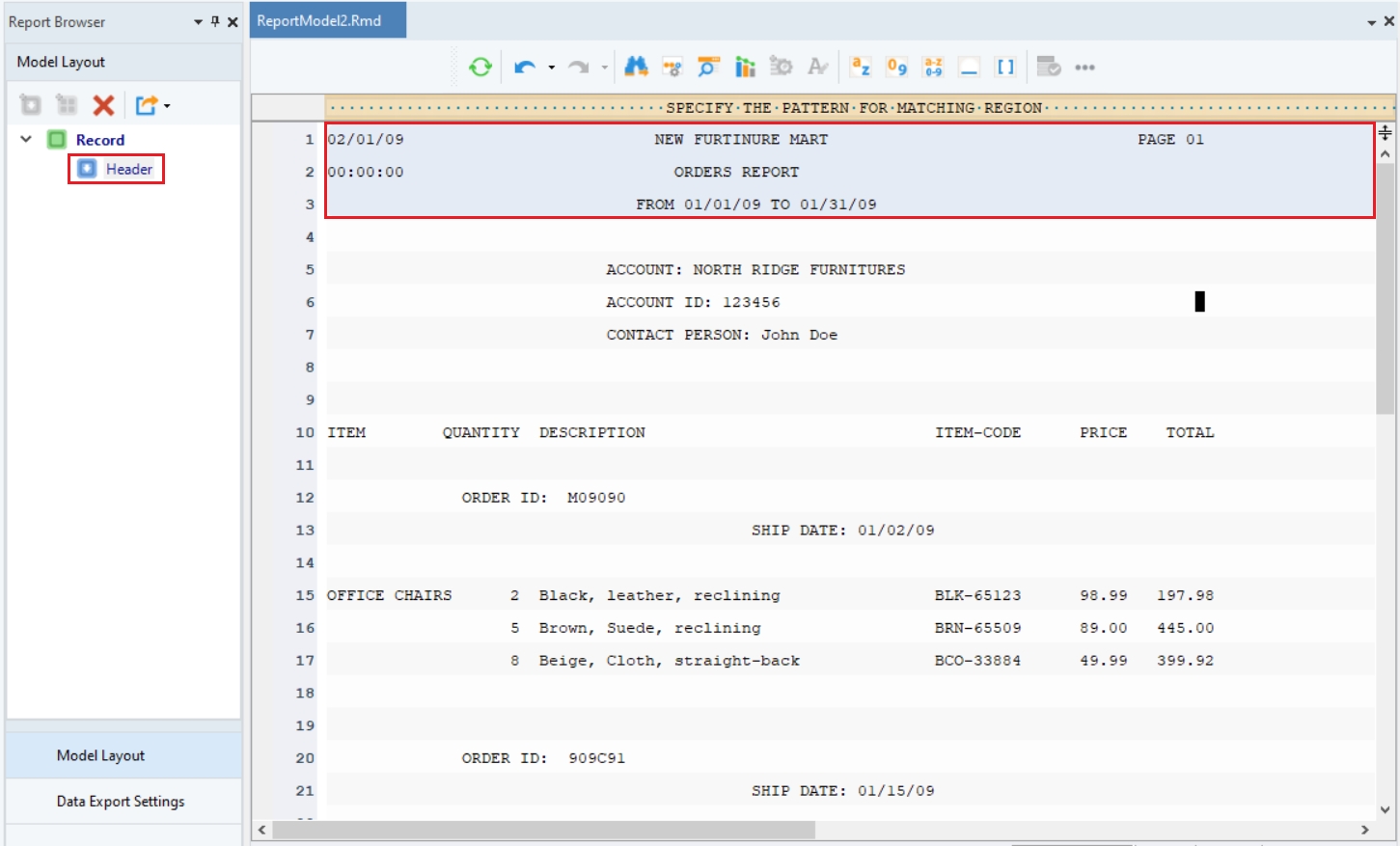This screenshot has width=1400, height=846.
Task: Click the magnifier preview icon in toolbar
Action: 708,67
